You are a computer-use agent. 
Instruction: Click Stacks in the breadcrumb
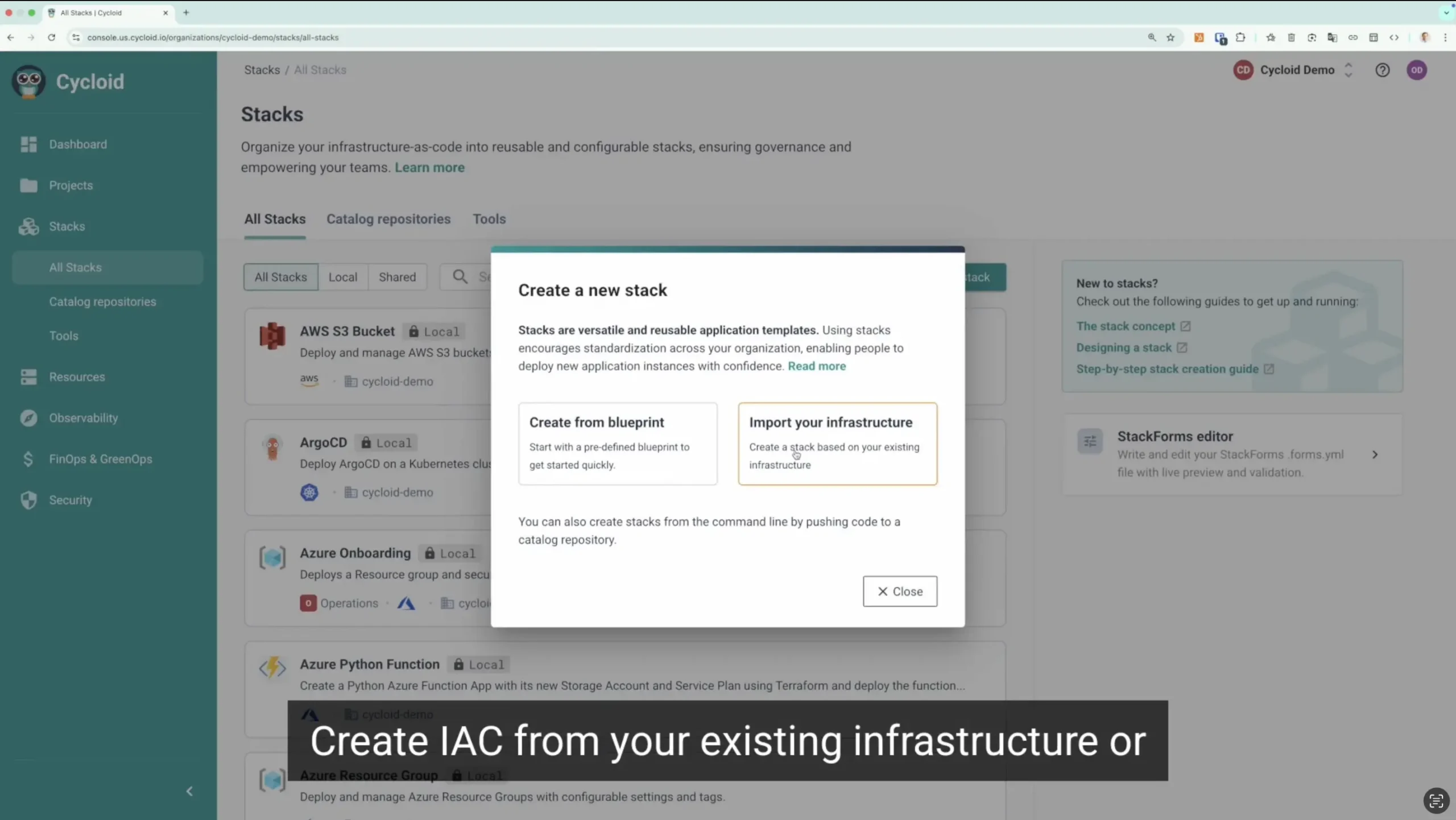click(262, 70)
